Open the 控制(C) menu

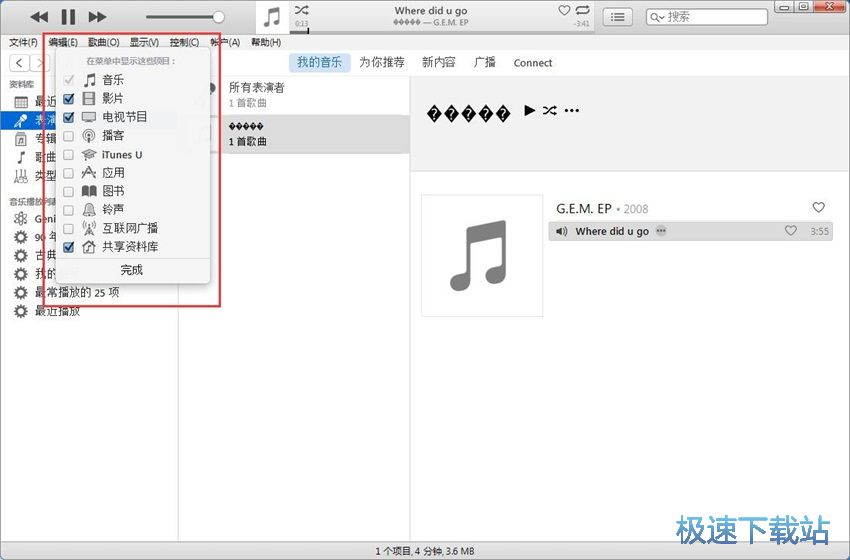(x=184, y=42)
